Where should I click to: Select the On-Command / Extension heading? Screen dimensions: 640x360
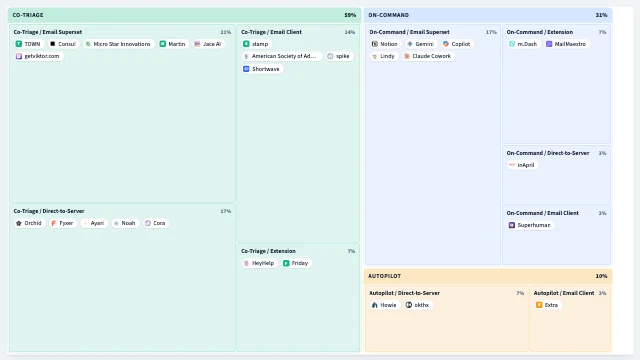(540, 32)
